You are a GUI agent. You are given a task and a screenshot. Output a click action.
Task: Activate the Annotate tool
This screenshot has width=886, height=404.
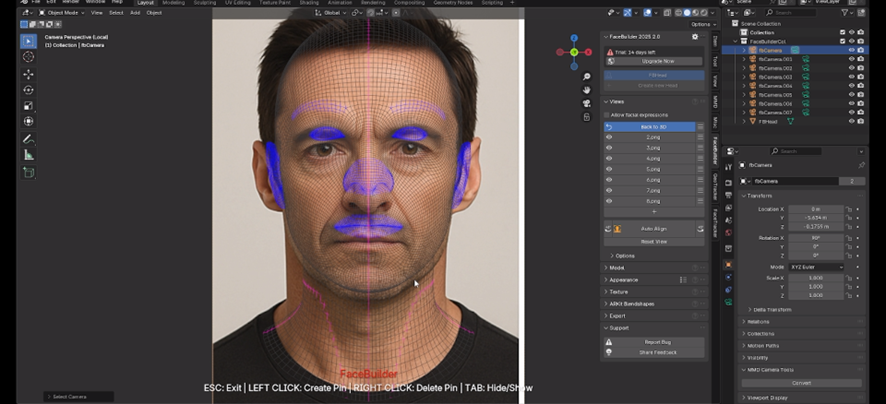tap(28, 139)
